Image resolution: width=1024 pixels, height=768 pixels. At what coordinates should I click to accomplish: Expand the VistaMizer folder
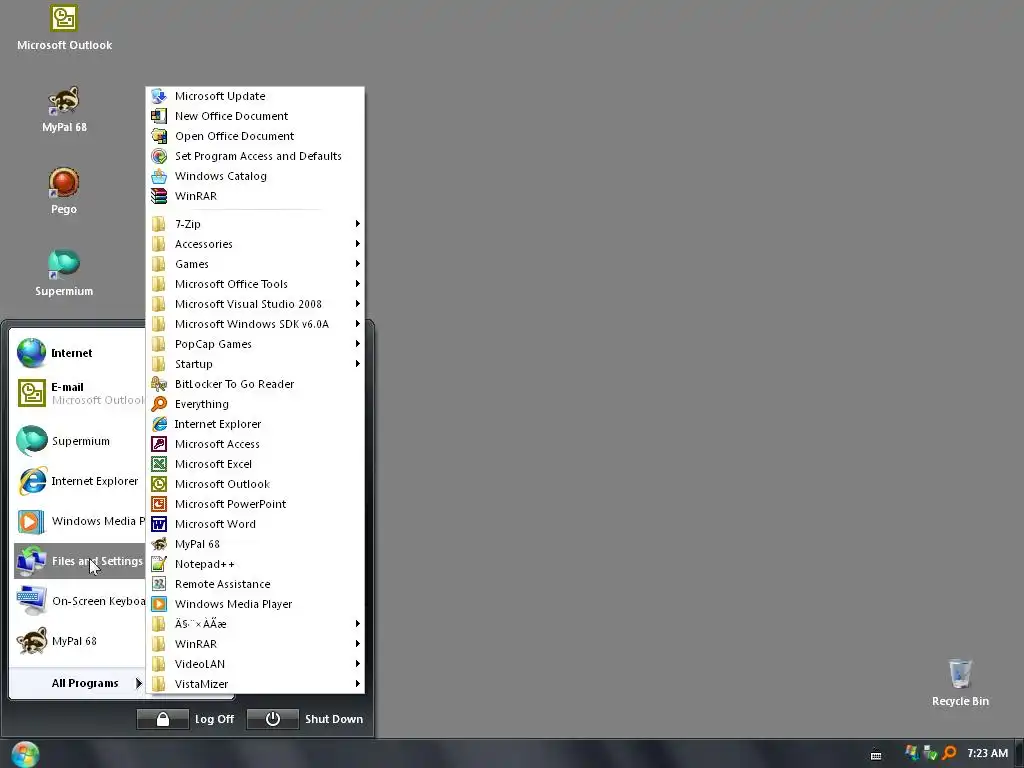click(255, 684)
